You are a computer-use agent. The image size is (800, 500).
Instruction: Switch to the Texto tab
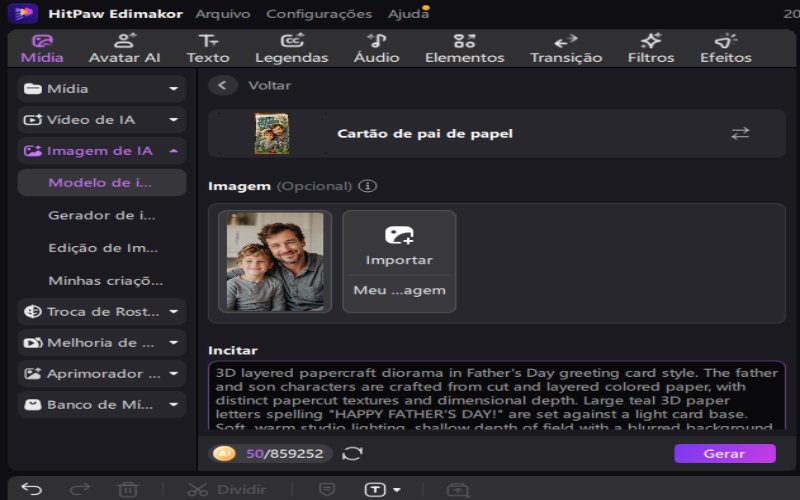[208, 48]
